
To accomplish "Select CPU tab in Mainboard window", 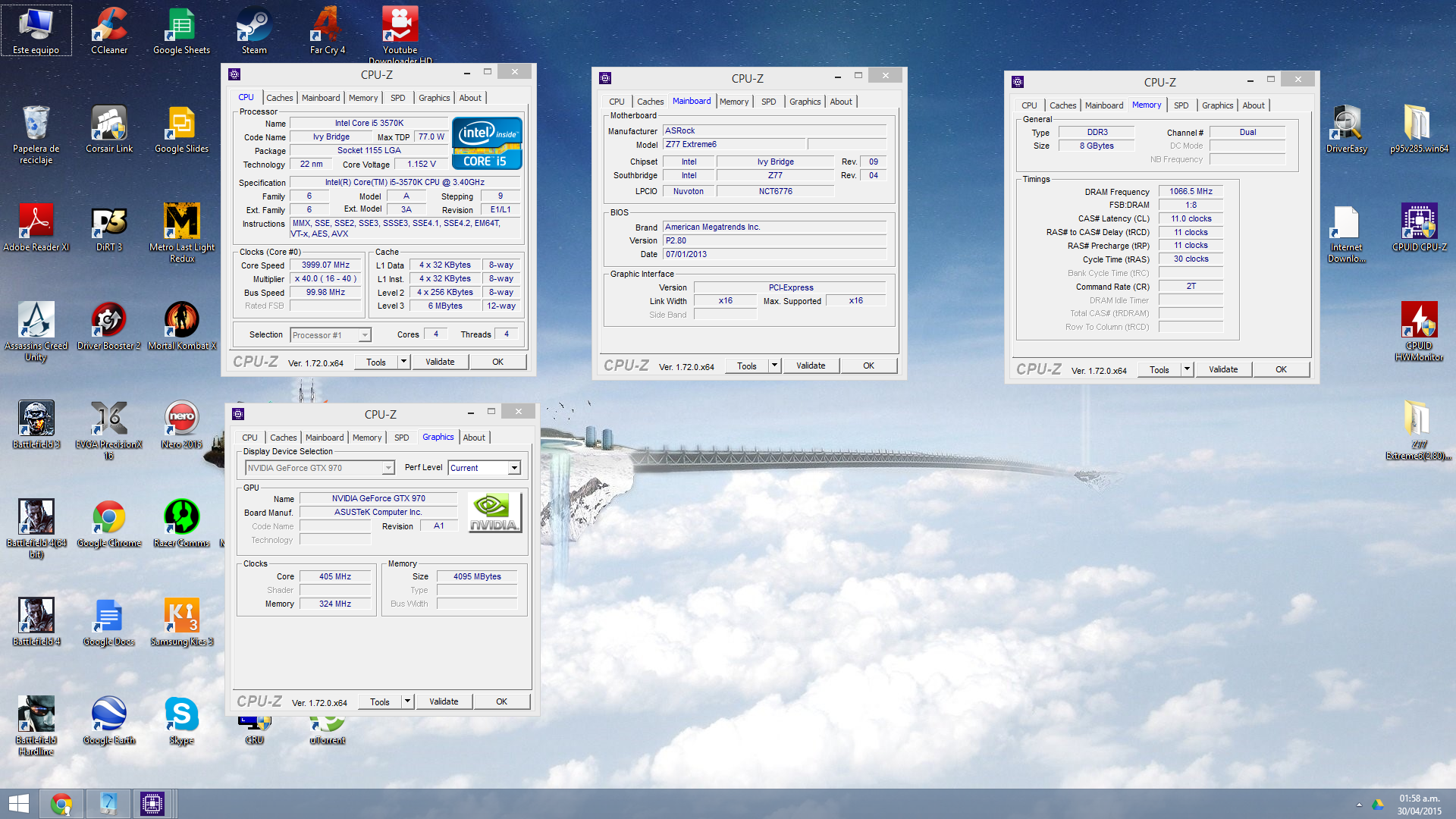I will click(617, 102).
